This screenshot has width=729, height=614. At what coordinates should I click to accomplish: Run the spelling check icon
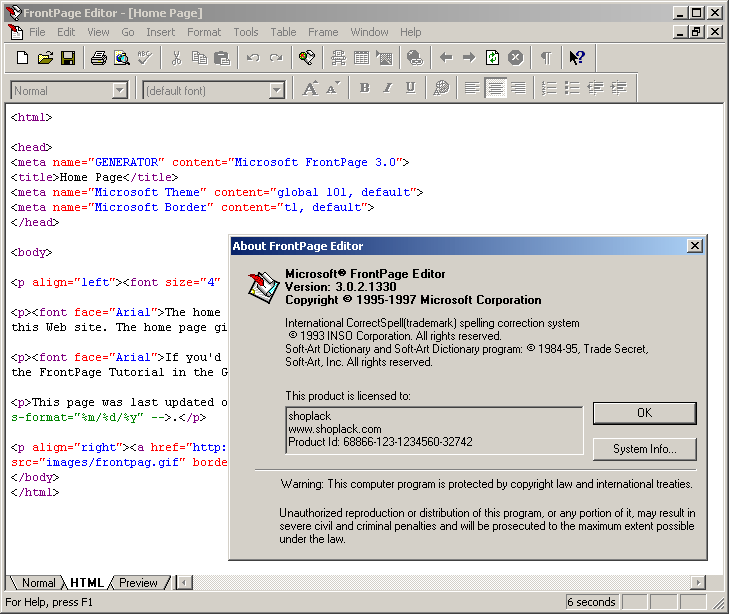(x=145, y=58)
